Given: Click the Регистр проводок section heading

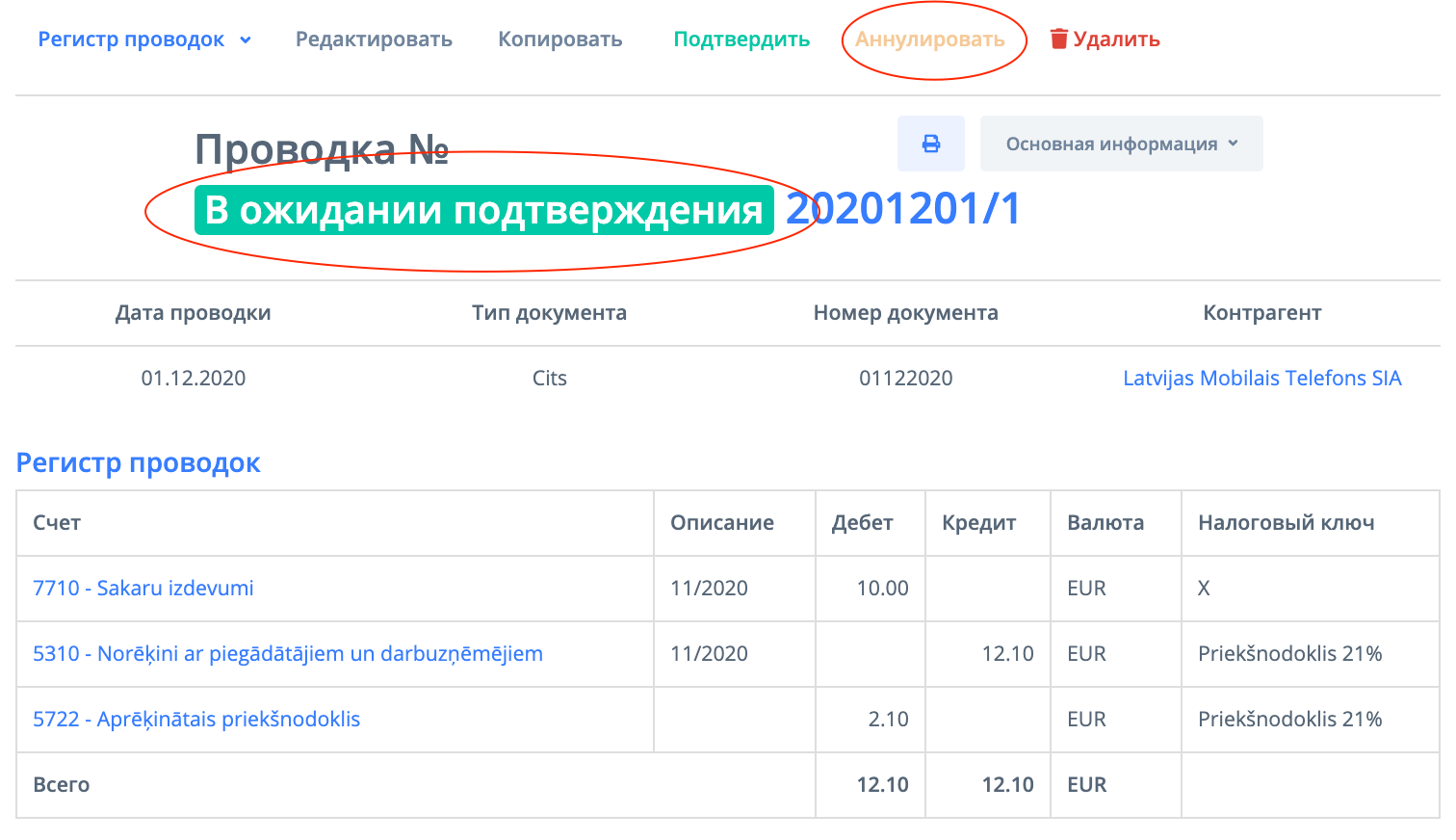Looking at the screenshot, I should (139, 462).
